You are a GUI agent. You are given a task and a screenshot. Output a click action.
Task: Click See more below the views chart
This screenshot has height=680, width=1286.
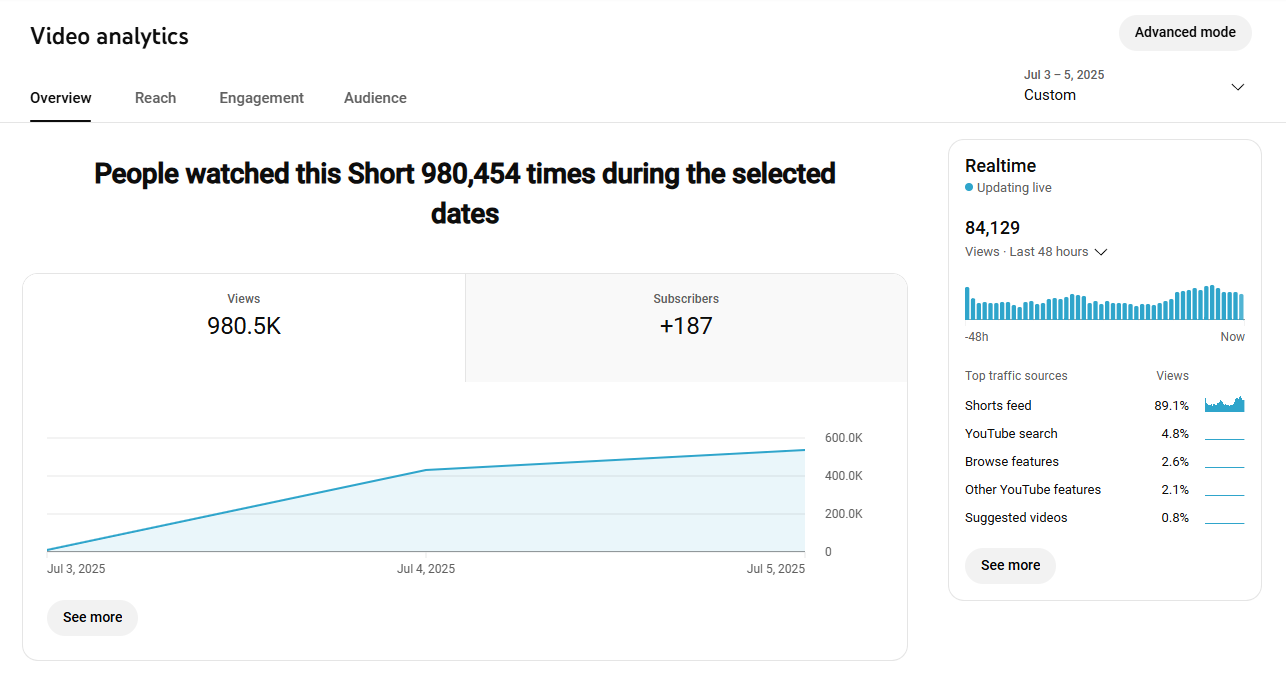92,617
